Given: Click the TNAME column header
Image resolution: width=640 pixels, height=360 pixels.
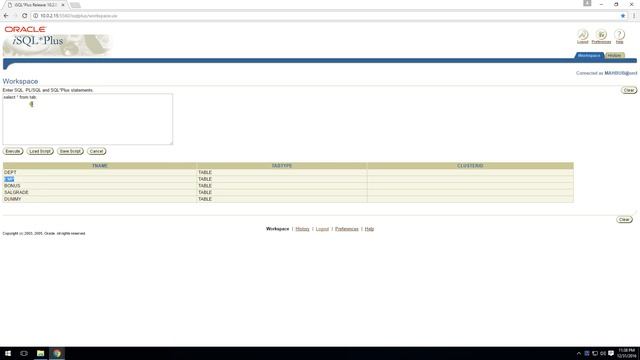Looking at the screenshot, I should pyautogui.click(x=100, y=166).
